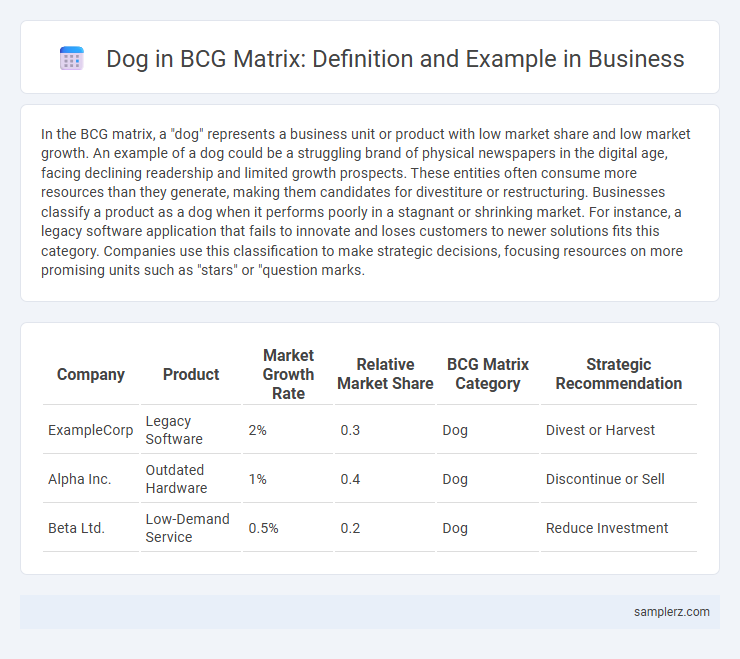
Task: Click the 'Outdated Hardware' product cell
Action: 191,479
